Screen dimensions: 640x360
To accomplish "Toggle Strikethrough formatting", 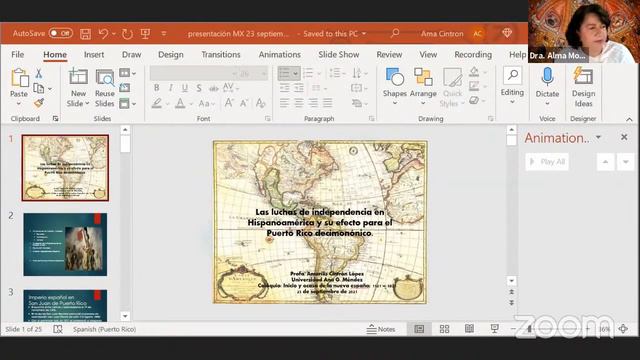I will pyautogui.click(x=213, y=88).
